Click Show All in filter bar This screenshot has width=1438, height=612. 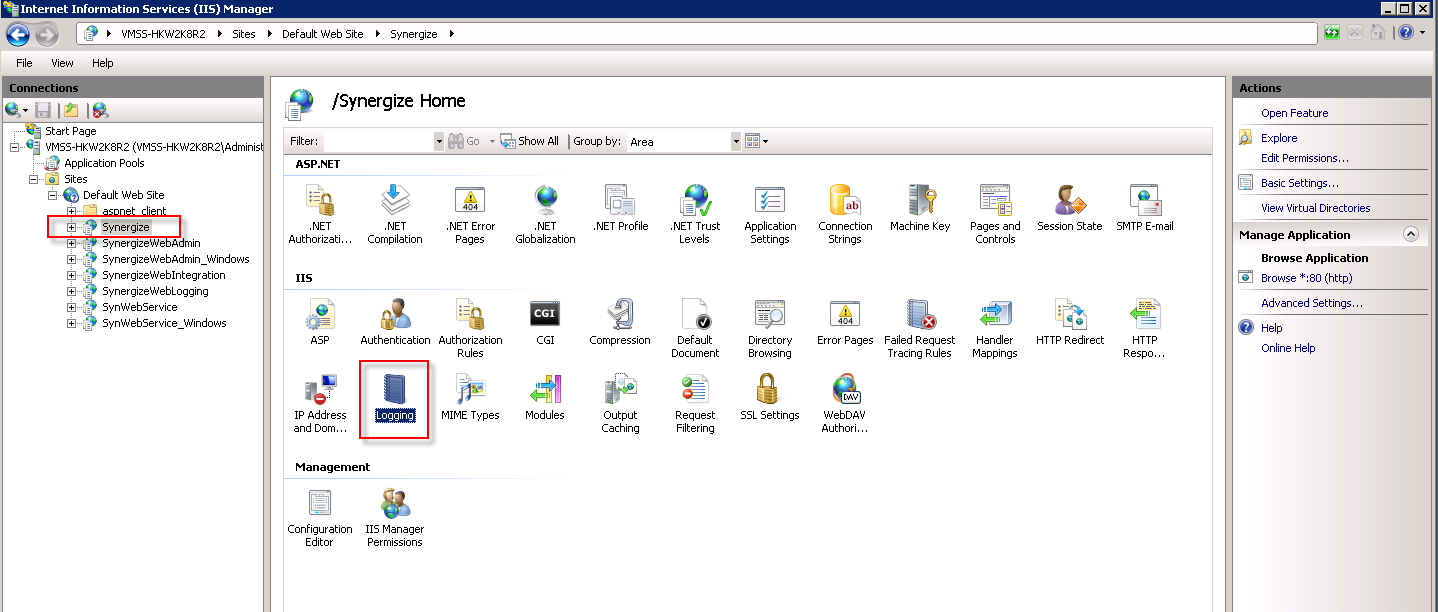pos(529,141)
